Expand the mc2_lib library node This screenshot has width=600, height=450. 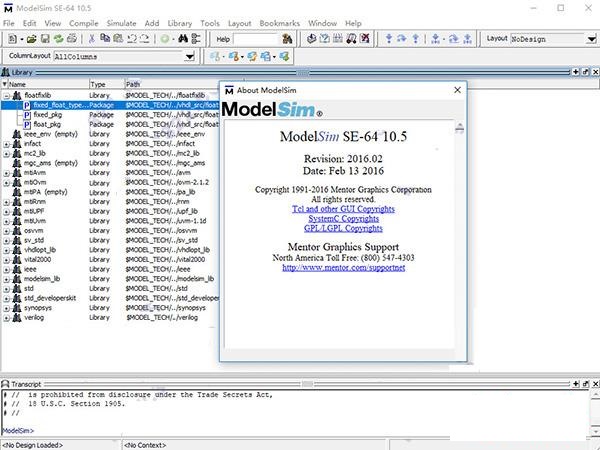(x=7, y=154)
